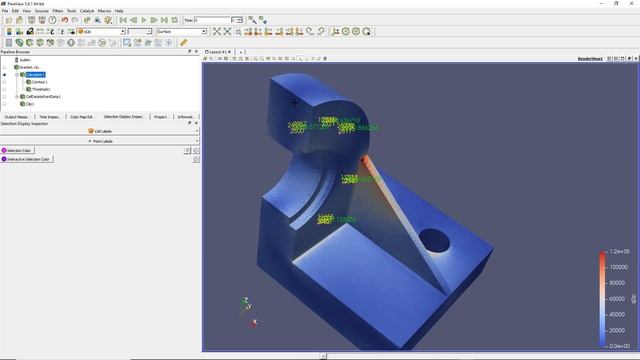Viewport: 640px width, 360px height.
Task: Open the Cell Labels dropdown button
Action: [x=100, y=131]
